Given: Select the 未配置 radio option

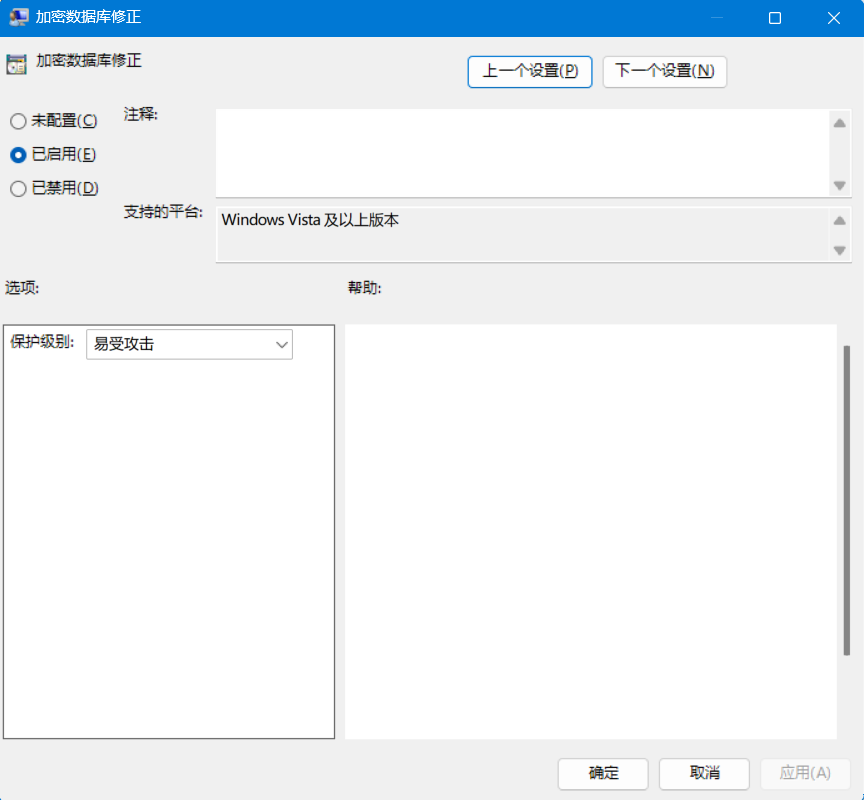Looking at the screenshot, I should (17, 120).
